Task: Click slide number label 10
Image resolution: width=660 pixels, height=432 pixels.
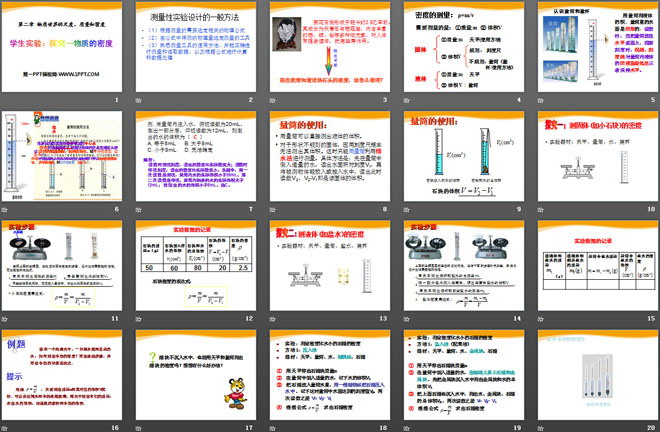Action: point(651,209)
